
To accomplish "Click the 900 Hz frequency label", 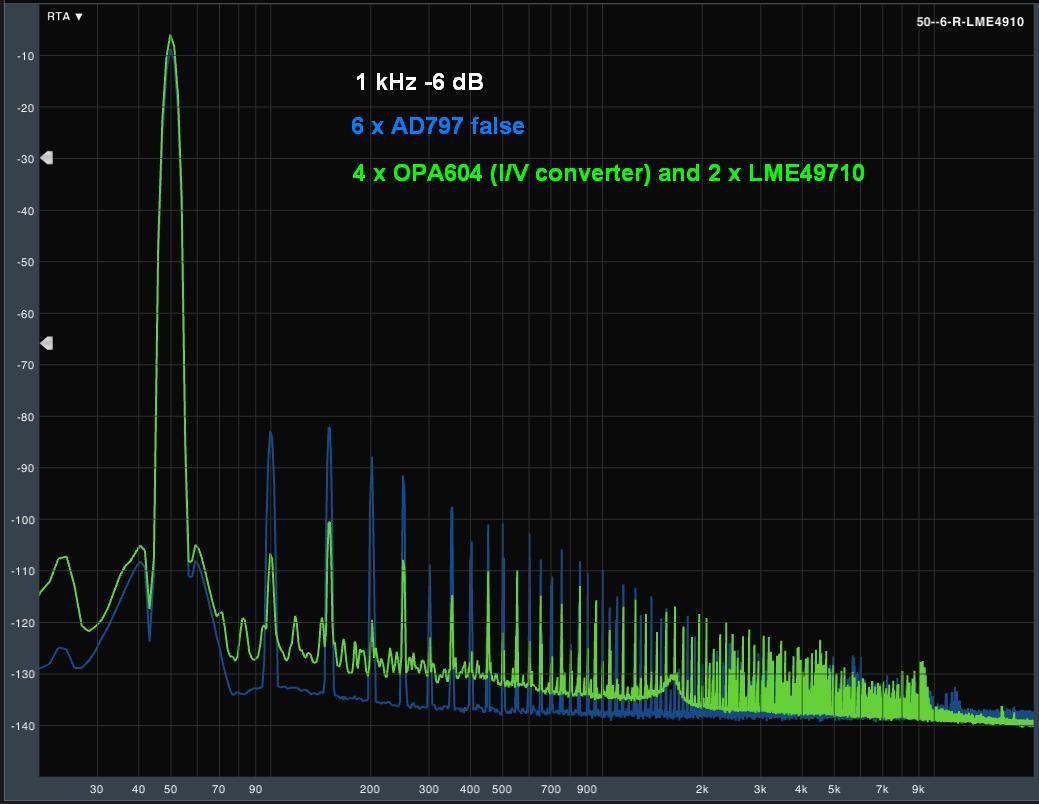I will pos(587,789).
